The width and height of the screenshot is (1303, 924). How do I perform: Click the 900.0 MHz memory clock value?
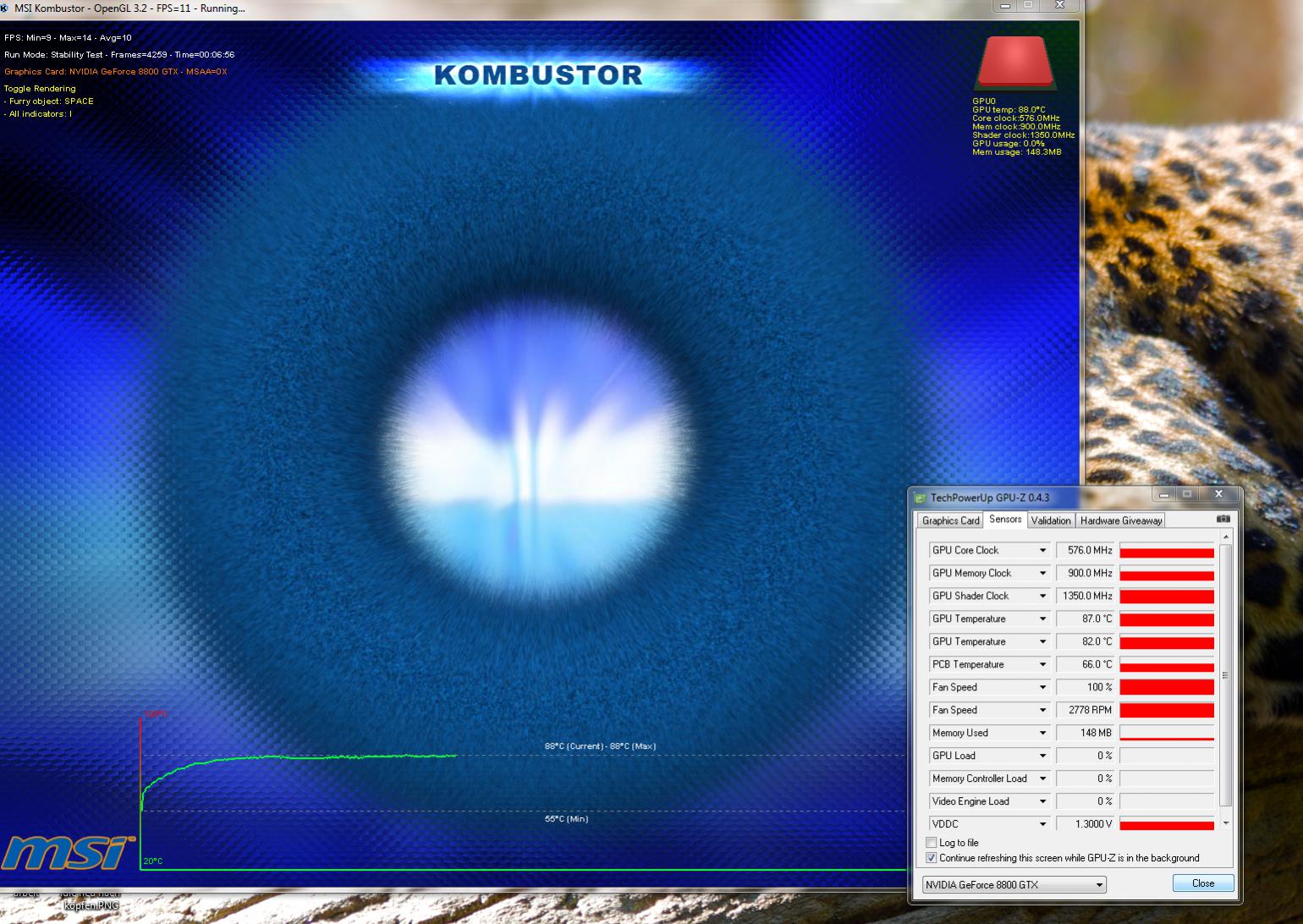[1085, 573]
